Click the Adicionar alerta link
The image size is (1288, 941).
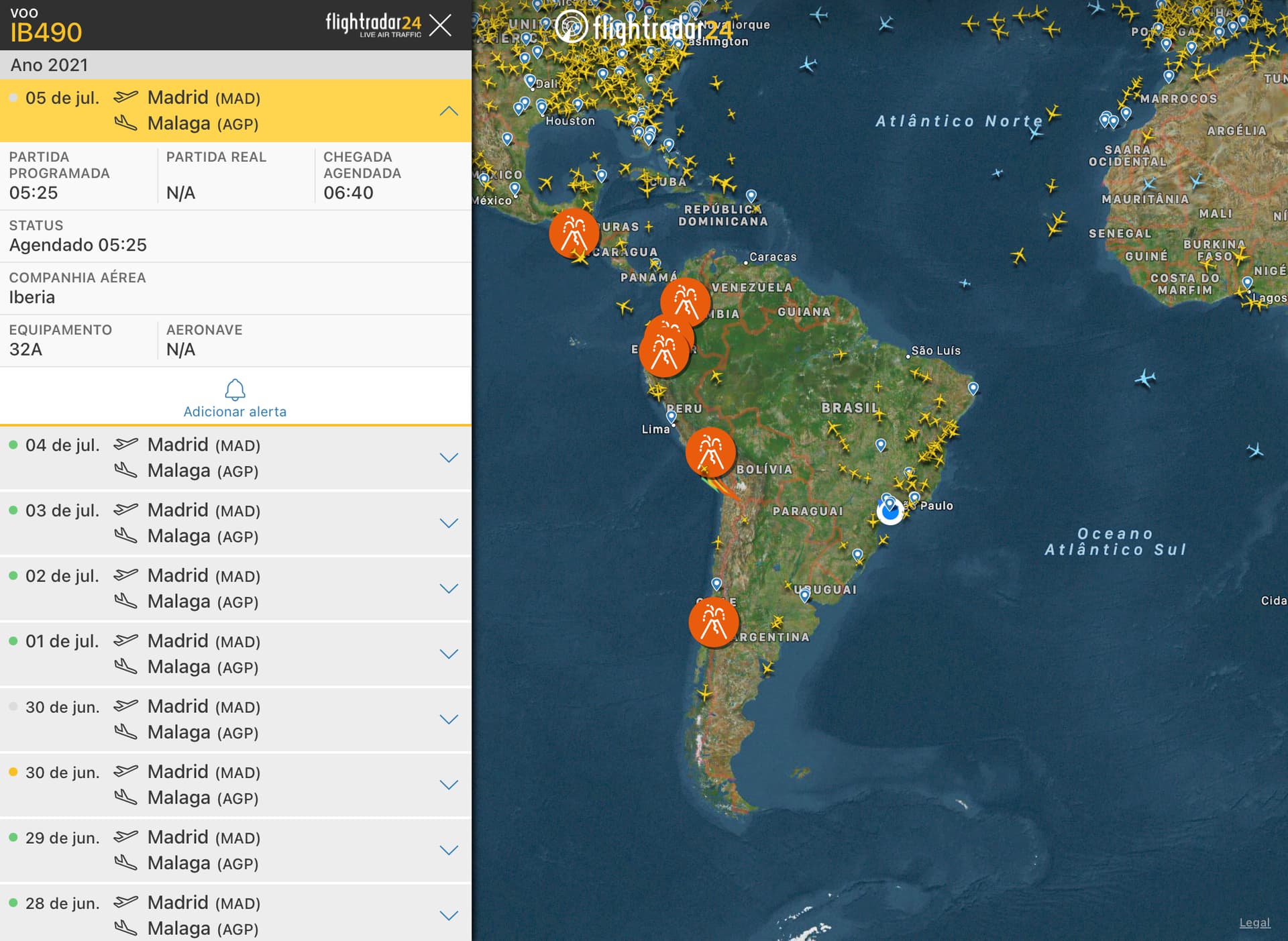click(235, 411)
